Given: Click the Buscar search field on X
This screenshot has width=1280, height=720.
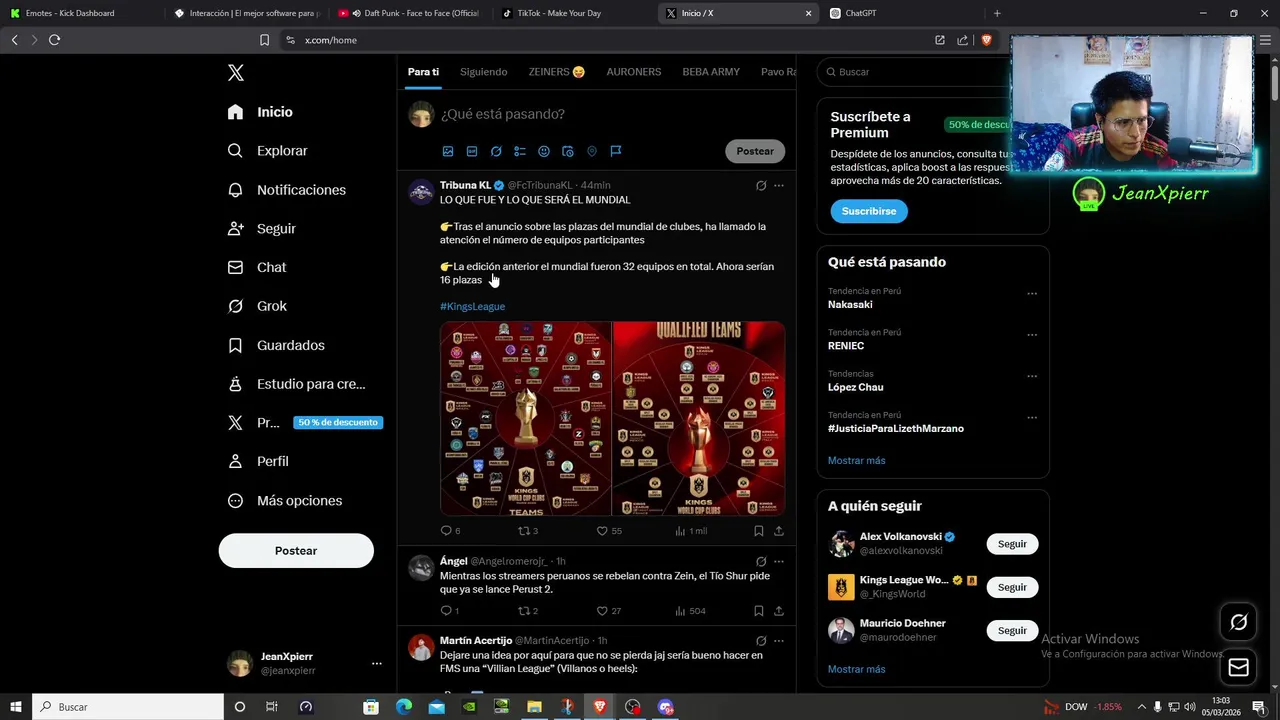Looking at the screenshot, I should [x=915, y=72].
